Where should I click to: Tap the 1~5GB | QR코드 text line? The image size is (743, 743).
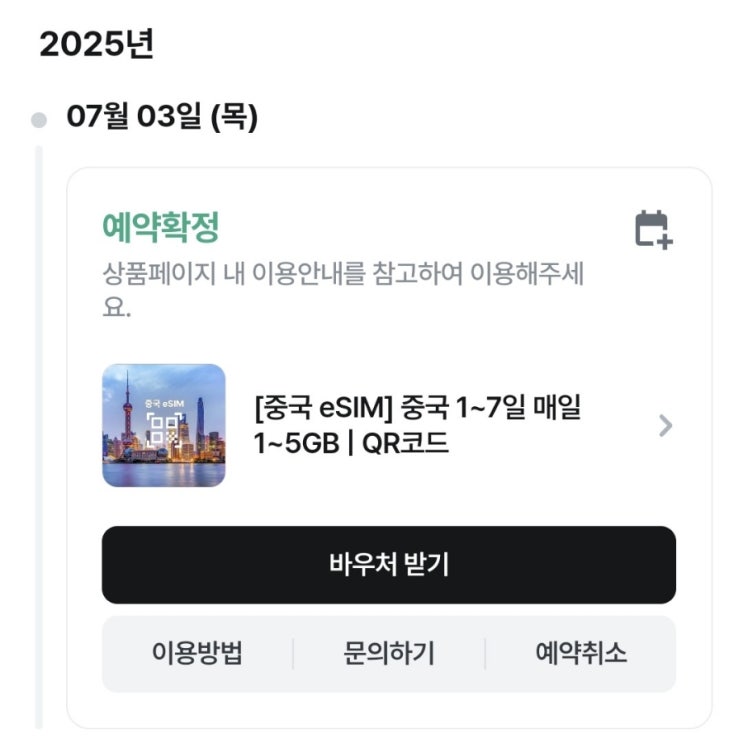[x=351, y=443]
